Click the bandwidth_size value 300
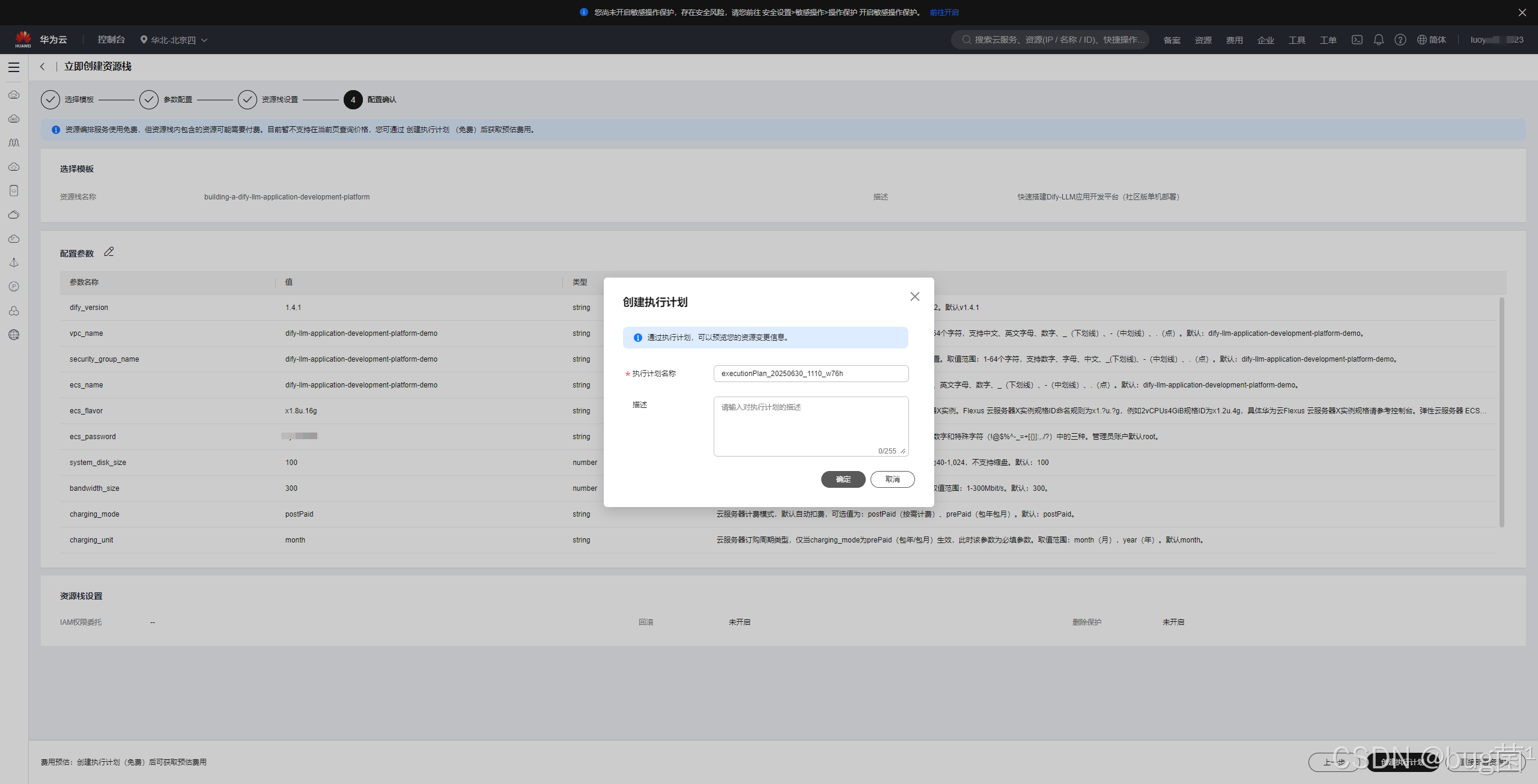This screenshot has height=784, width=1538. point(291,488)
